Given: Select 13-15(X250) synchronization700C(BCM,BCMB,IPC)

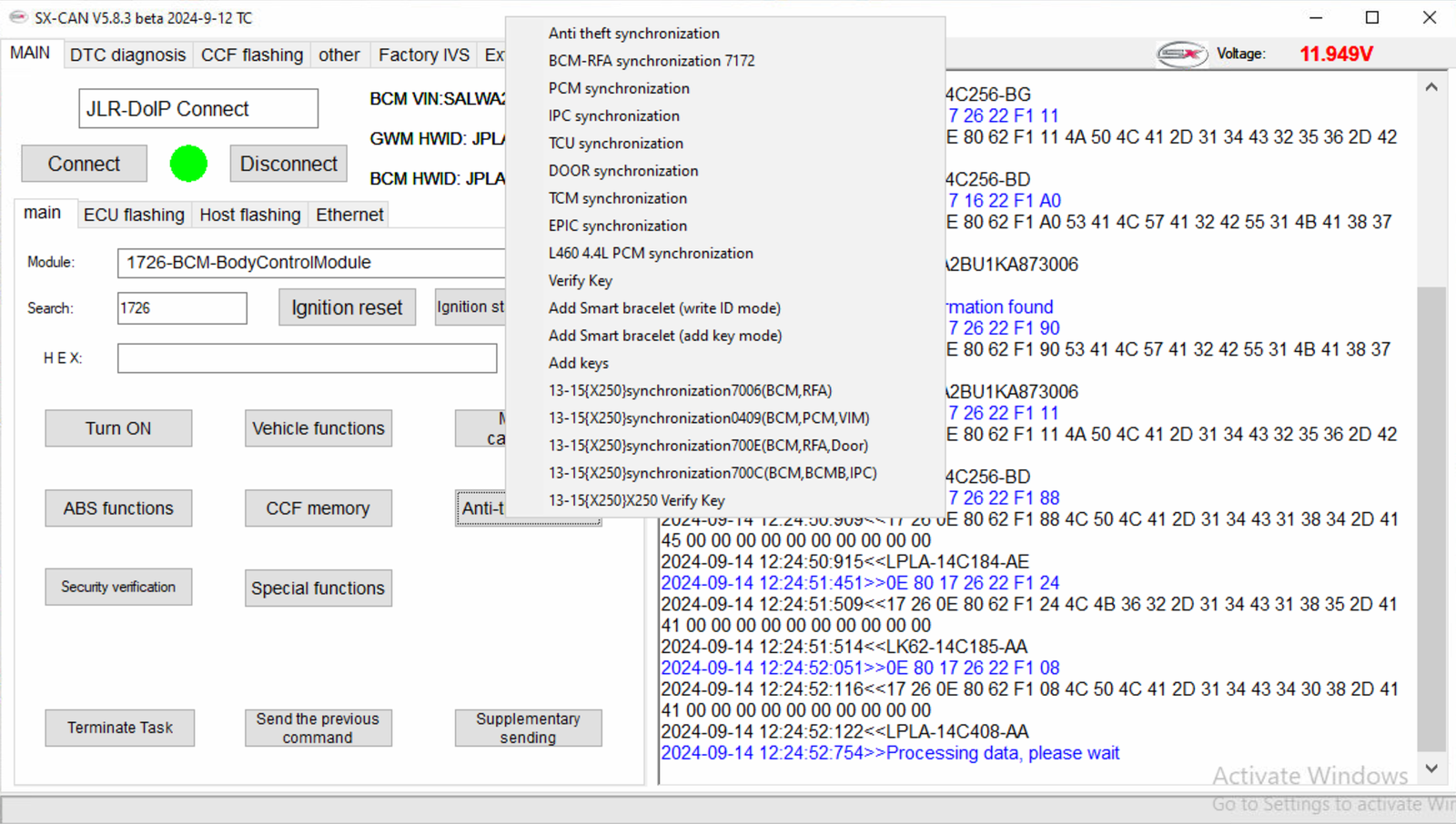Looking at the screenshot, I should tap(713, 473).
